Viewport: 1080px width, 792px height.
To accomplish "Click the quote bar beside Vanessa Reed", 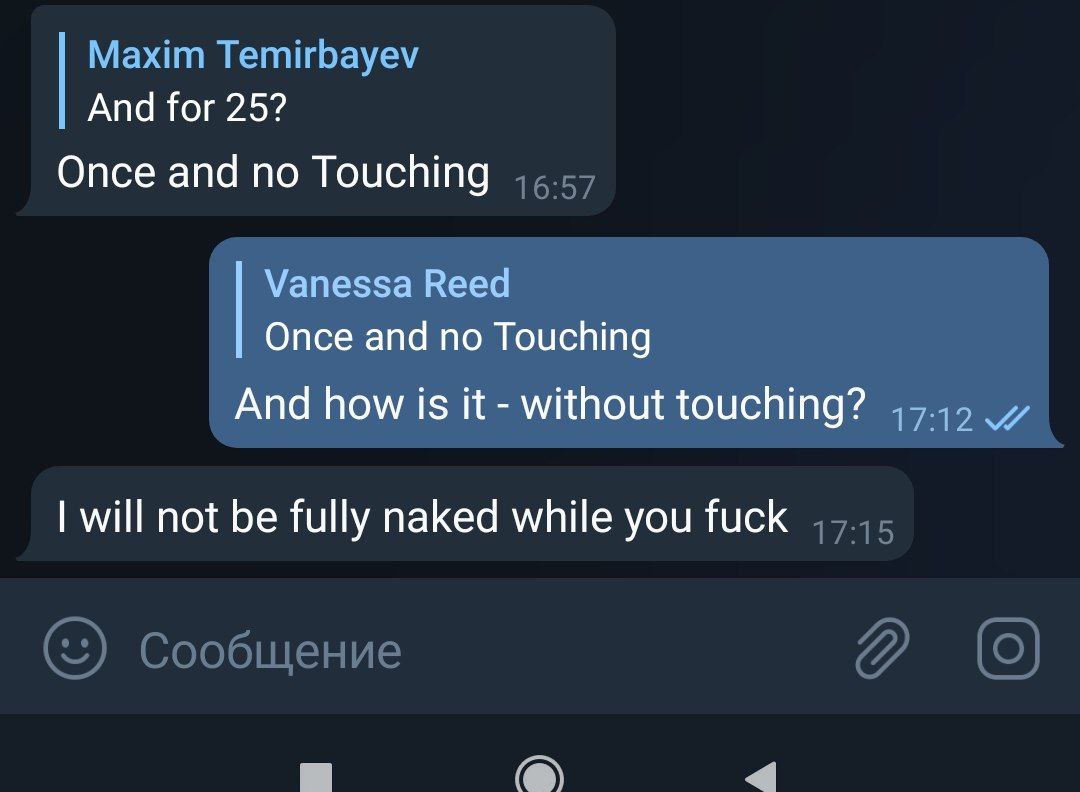I will click(x=239, y=309).
